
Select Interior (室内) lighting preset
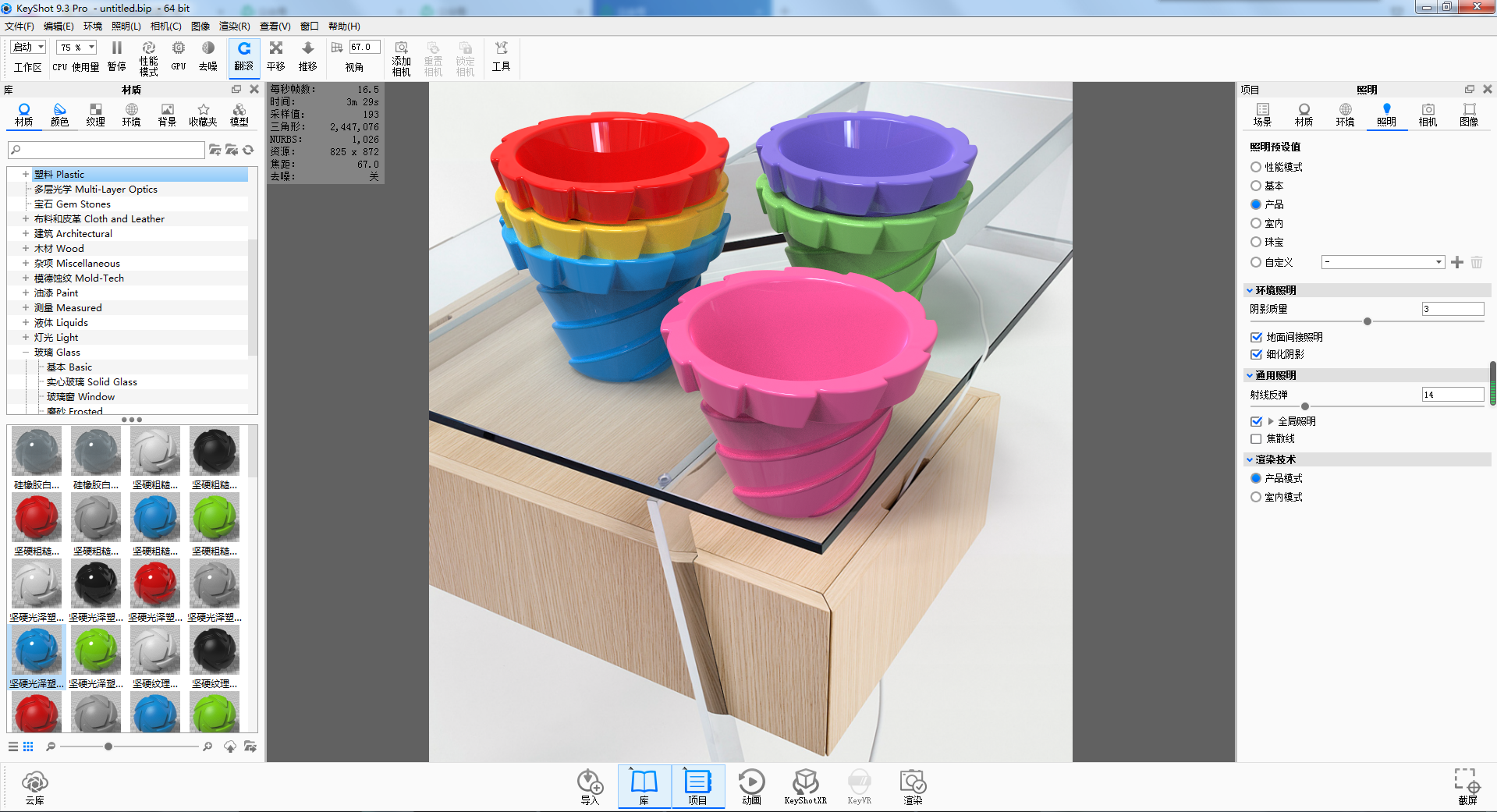pos(1256,223)
